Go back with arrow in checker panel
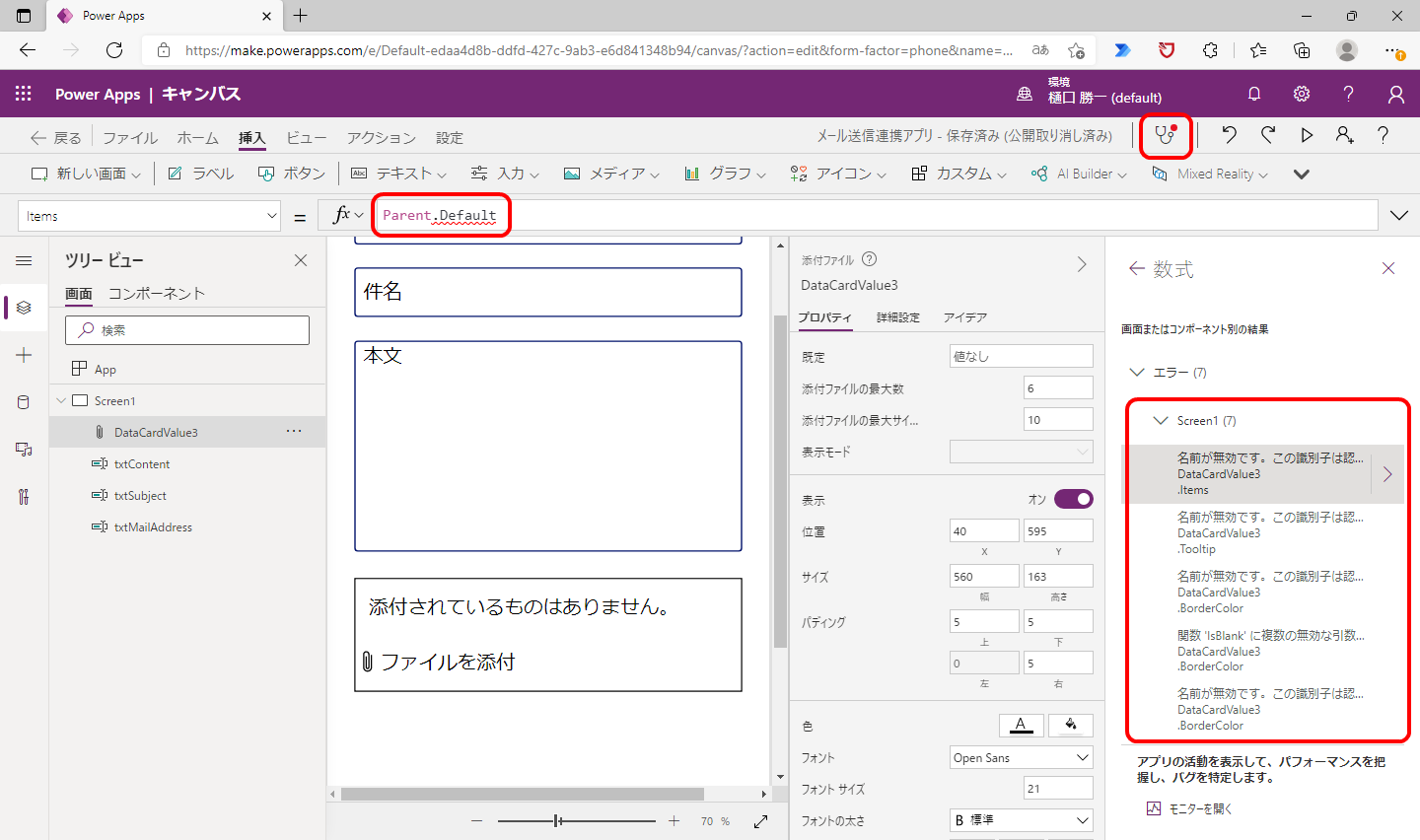1420x840 pixels. [1137, 268]
